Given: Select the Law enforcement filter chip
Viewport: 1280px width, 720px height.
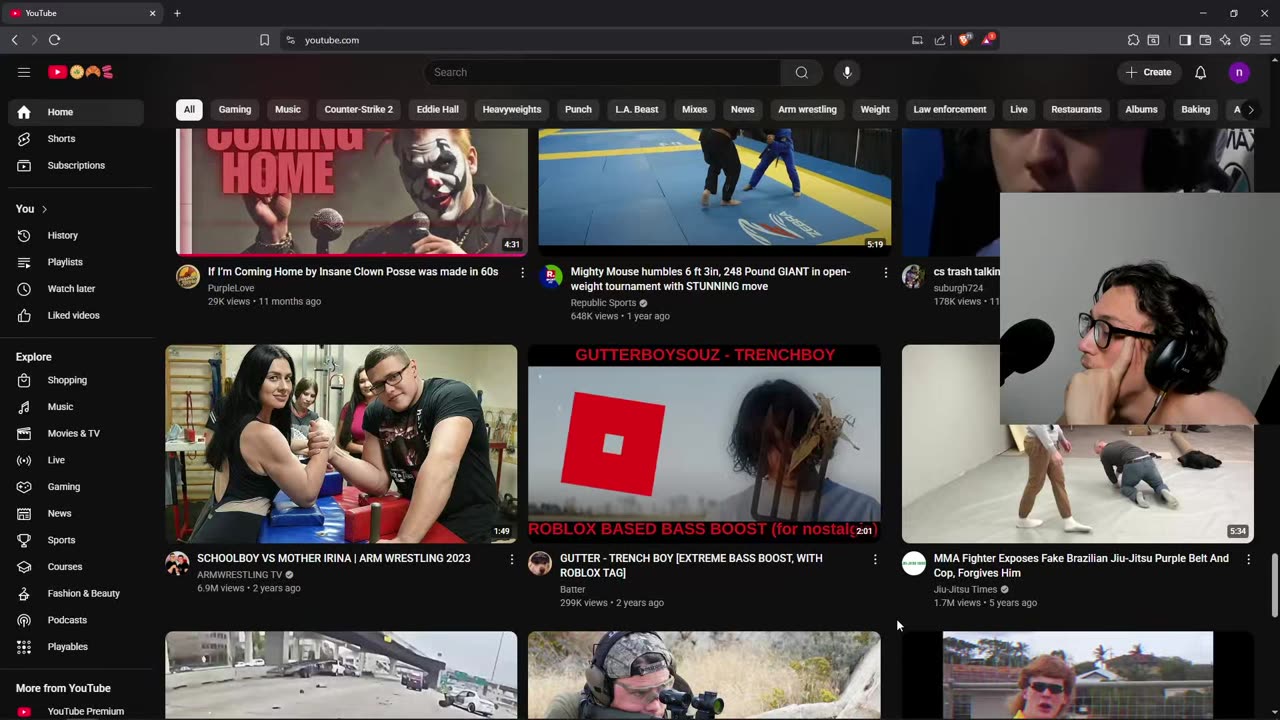Looking at the screenshot, I should [950, 110].
